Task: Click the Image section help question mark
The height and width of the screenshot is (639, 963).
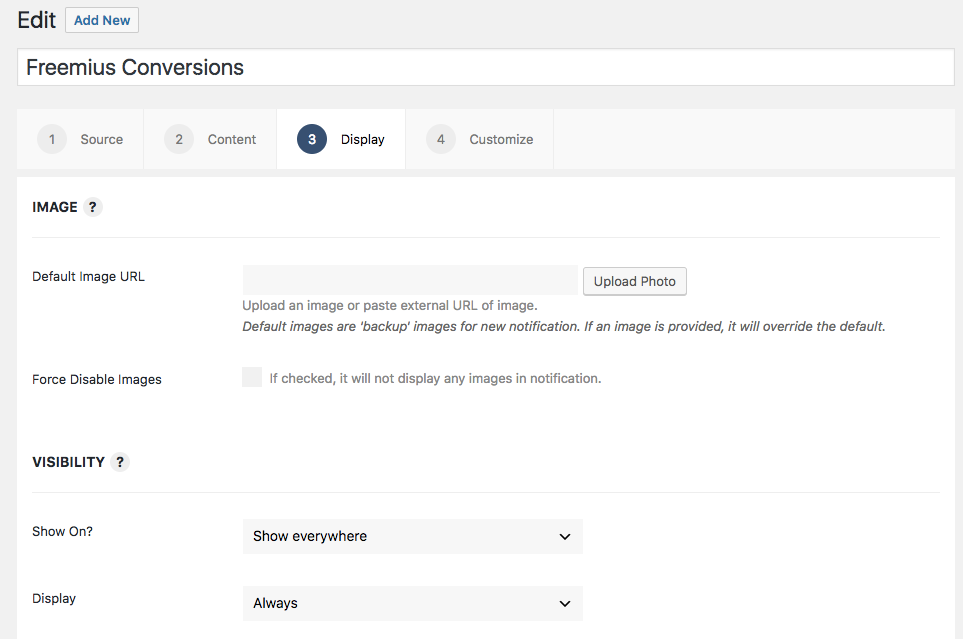Action: (93, 207)
